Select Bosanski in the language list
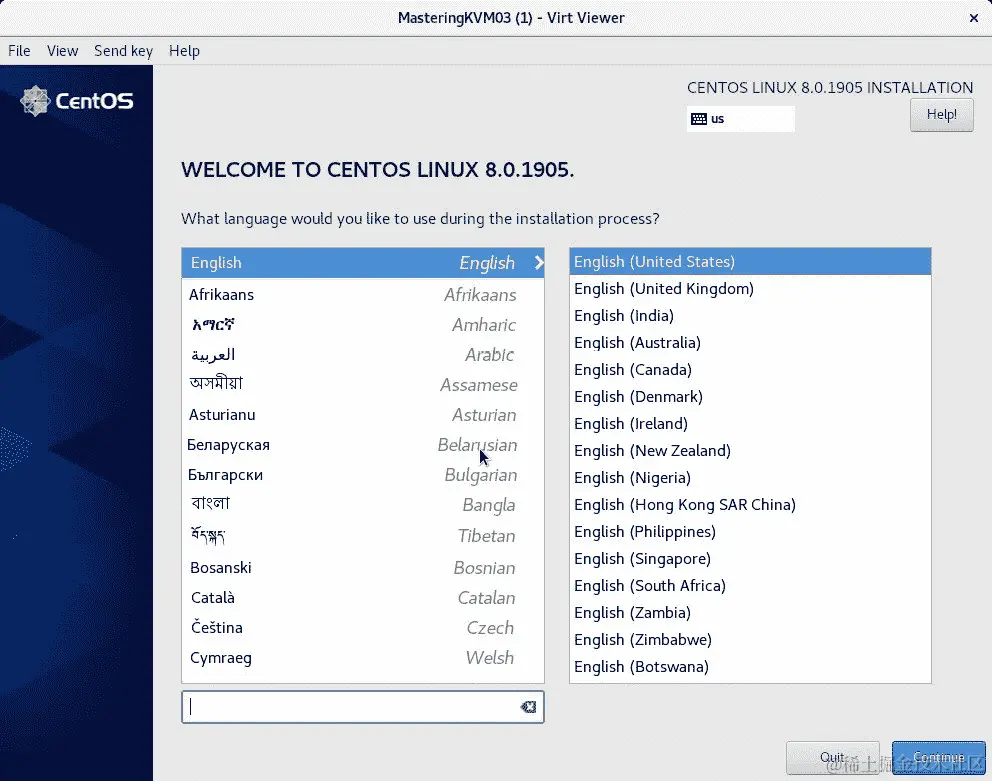The image size is (992, 781). pyautogui.click(x=363, y=568)
